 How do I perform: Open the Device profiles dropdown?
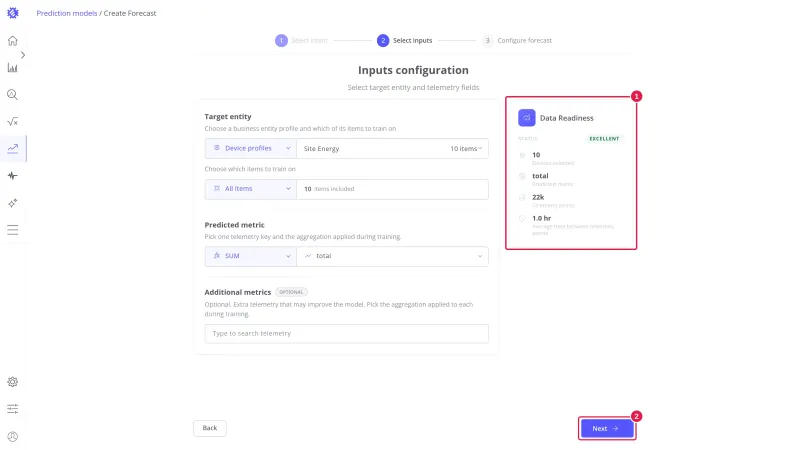[251, 148]
